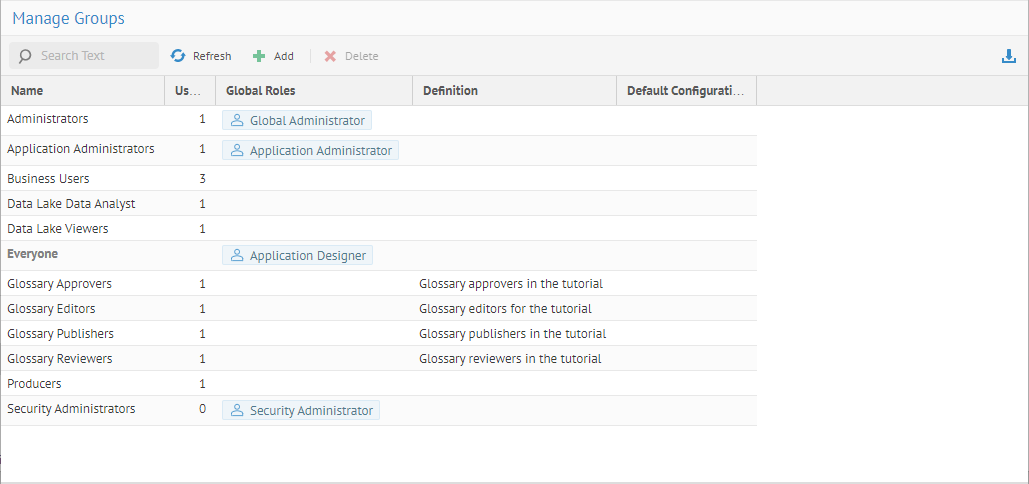Image resolution: width=1029 pixels, height=484 pixels.
Task: Click the green Add plus icon
Action: pyautogui.click(x=259, y=56)
